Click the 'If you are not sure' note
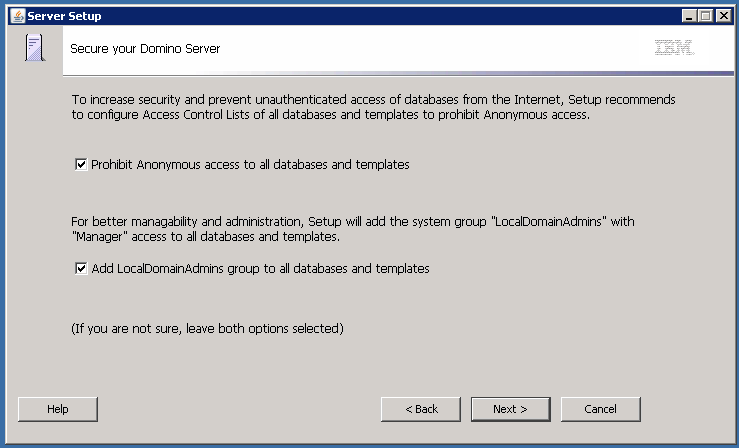 point(207,328)
